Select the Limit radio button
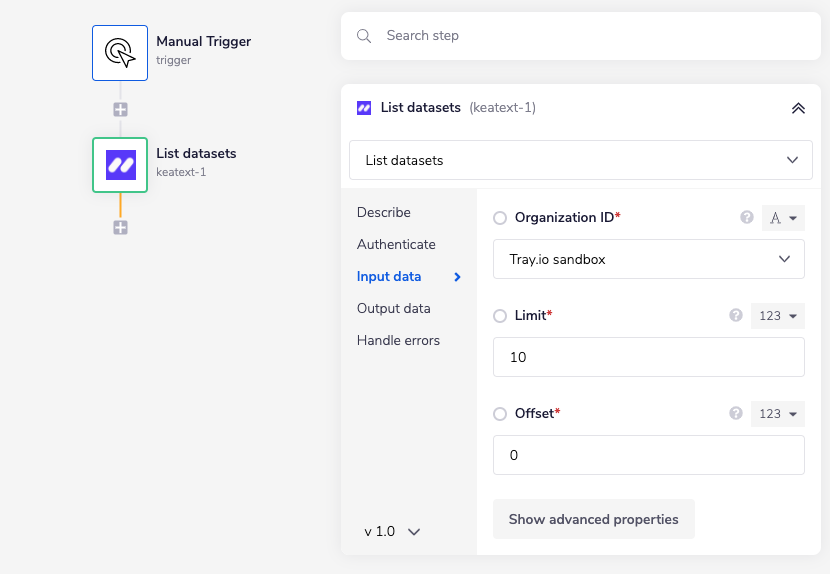The width and height of the screenshot is (830, 574). (501, 316)
